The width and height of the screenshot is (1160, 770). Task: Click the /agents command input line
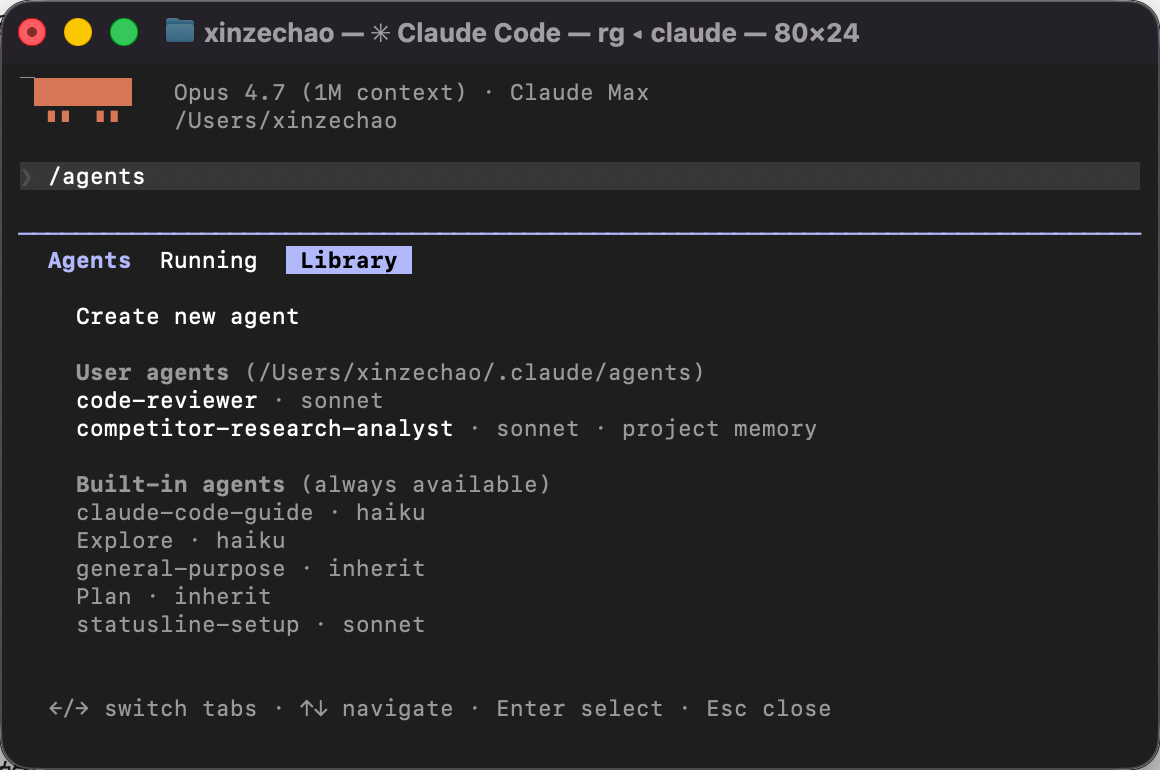(x=579, y=176)
